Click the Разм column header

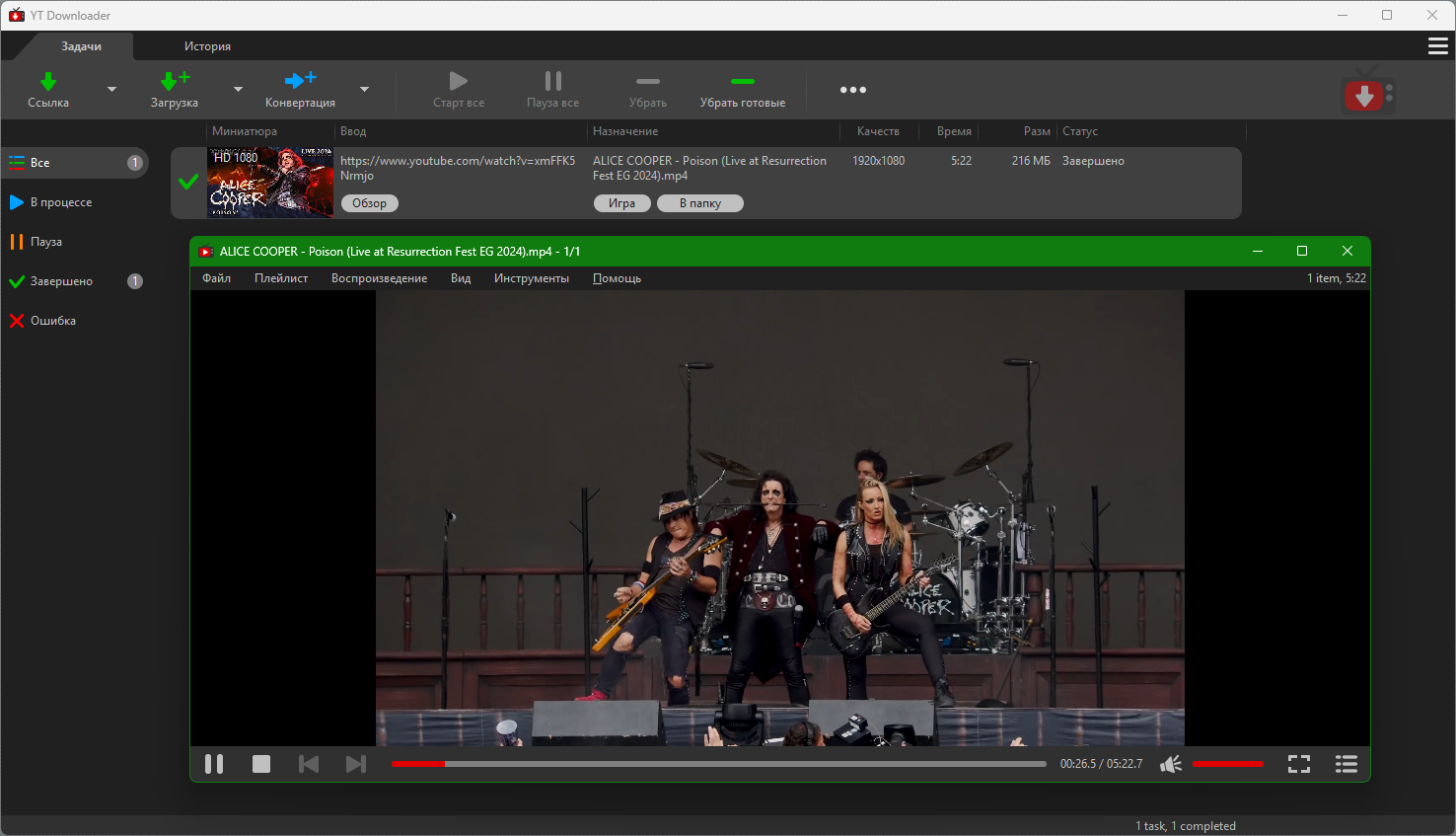point(1037,131)
